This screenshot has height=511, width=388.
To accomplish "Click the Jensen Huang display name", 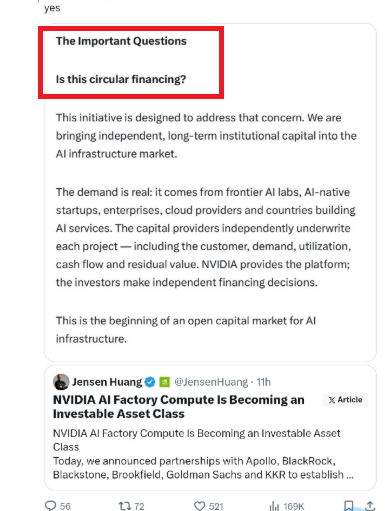I will 107,382.
